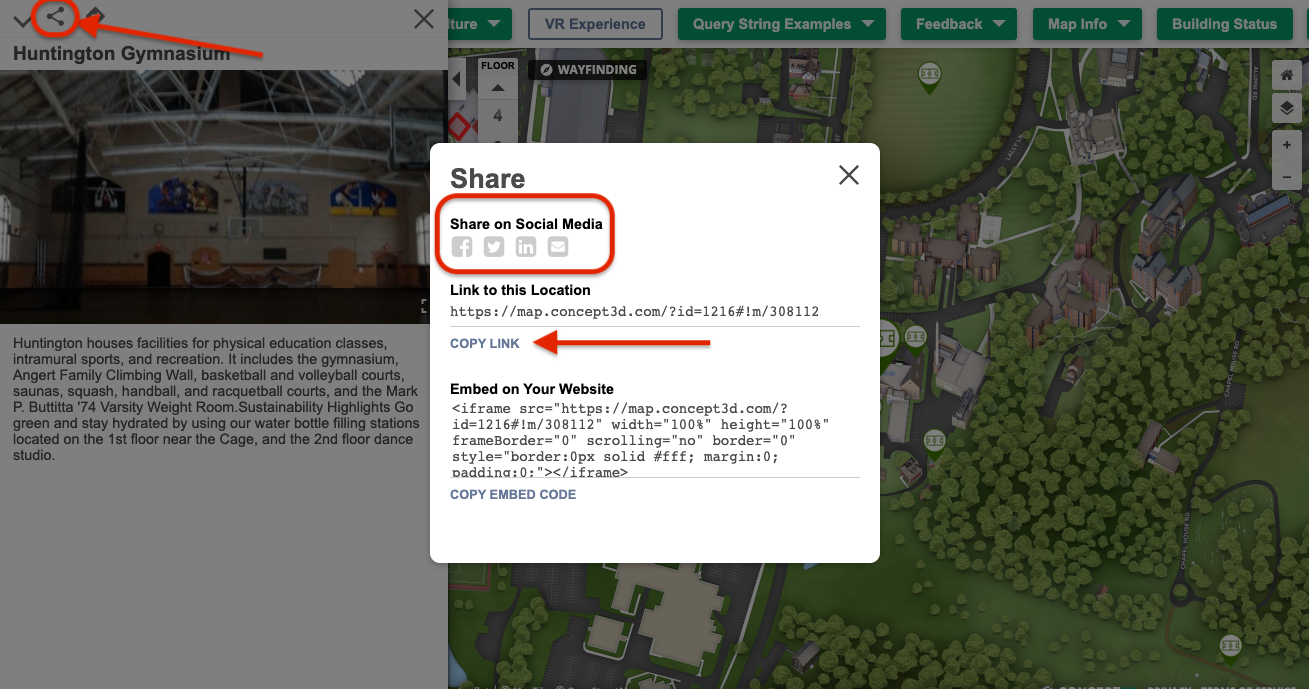The image size is (1309, 689).
Task: Open the Wayfinding compass control
Action: pos(546,69)
